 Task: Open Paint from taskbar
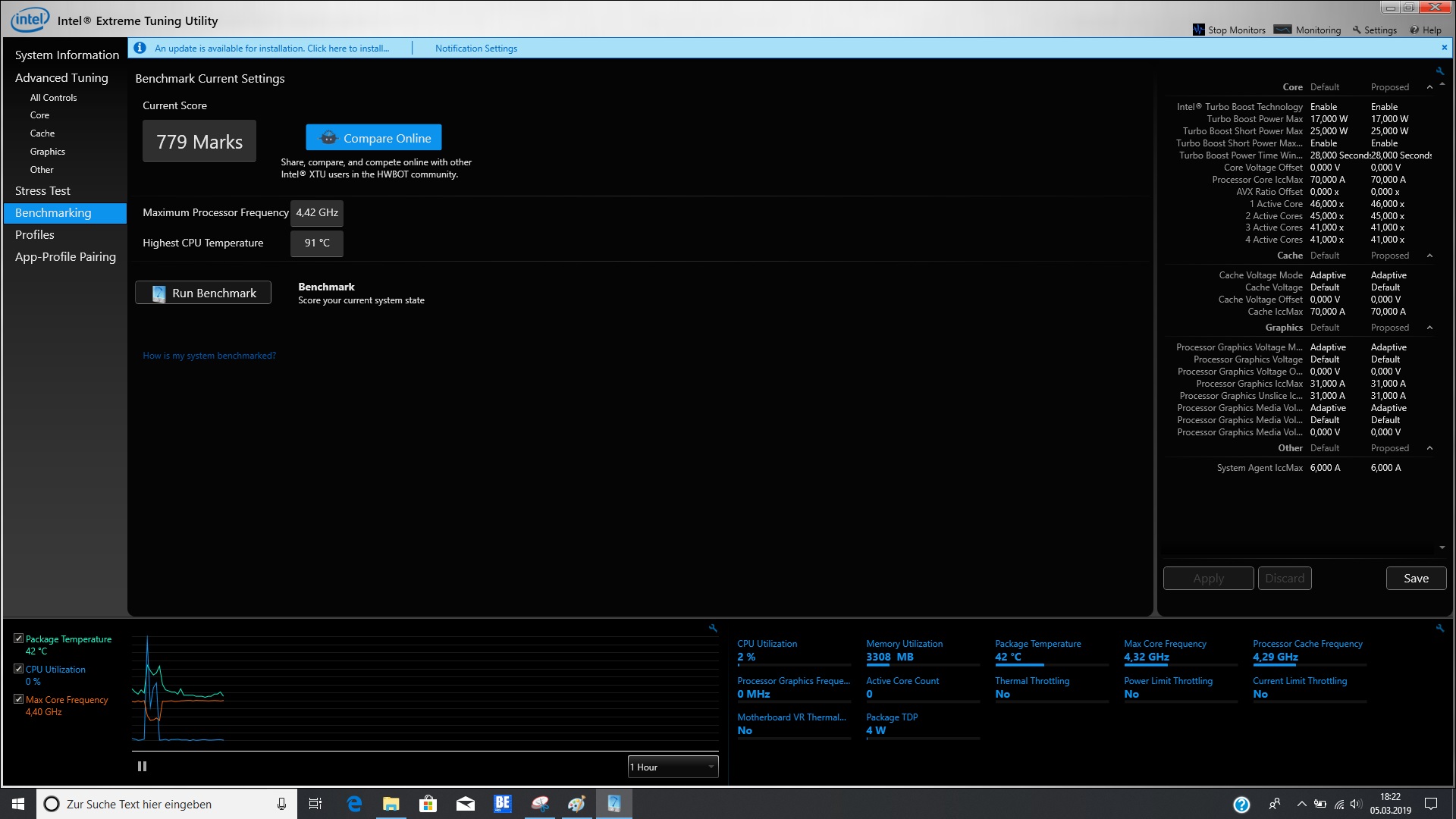577,804
